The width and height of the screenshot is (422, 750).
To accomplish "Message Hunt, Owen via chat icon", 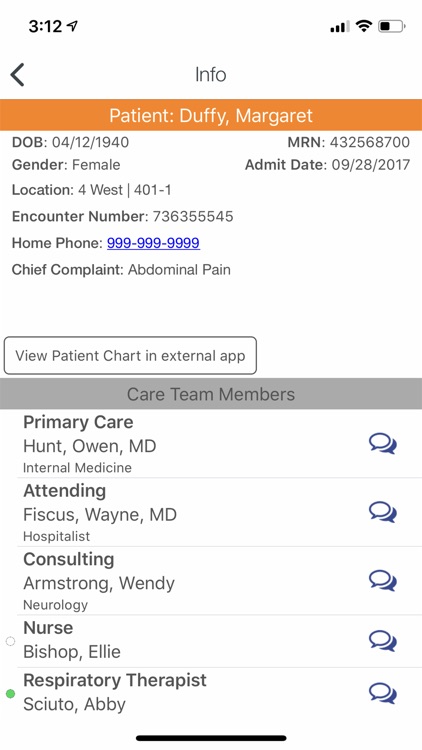I will (383, 444).
